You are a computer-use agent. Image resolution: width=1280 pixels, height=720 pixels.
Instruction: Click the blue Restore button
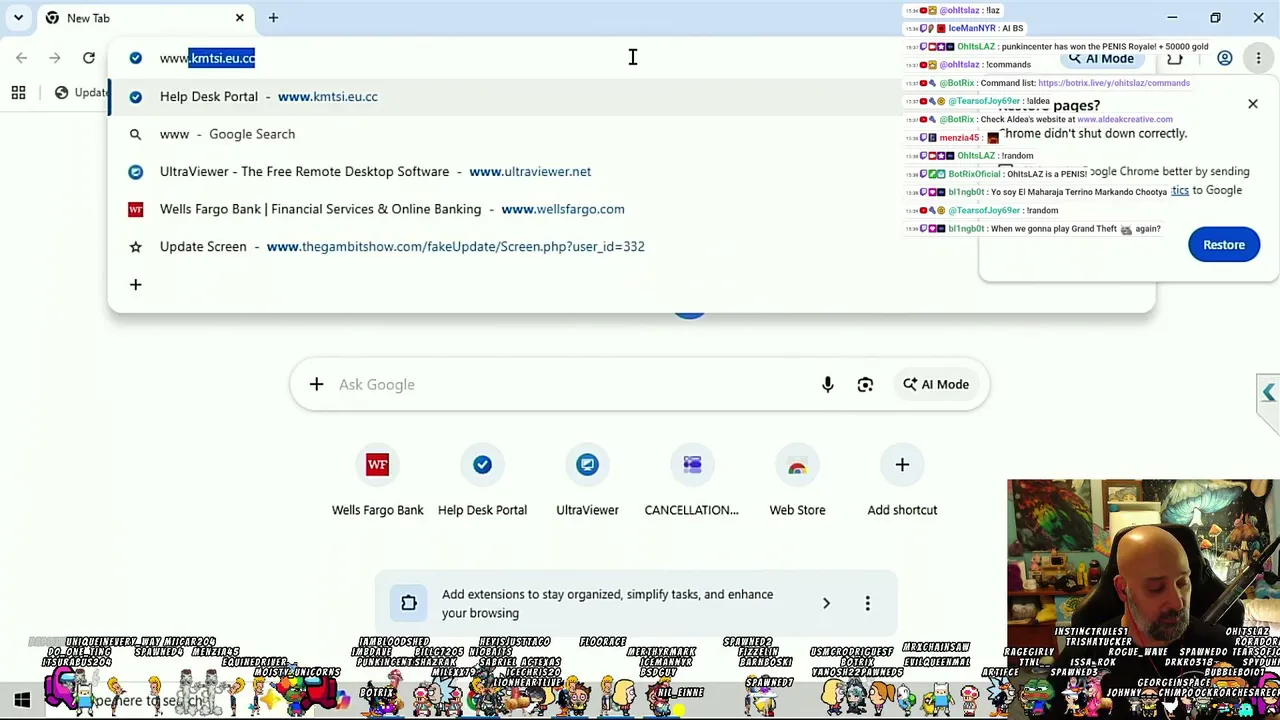[x=1224, y=245]
